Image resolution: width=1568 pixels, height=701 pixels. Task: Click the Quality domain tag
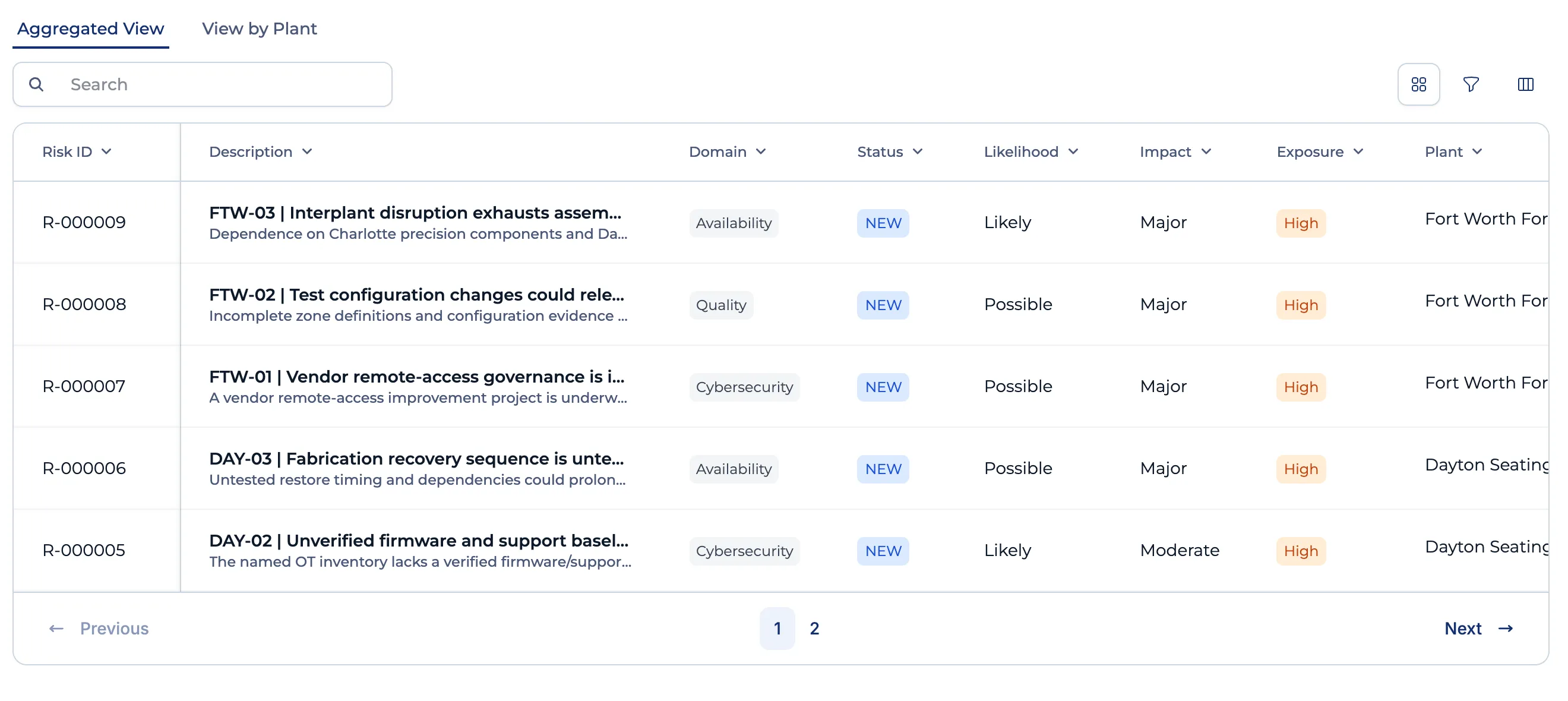point(721,305)
